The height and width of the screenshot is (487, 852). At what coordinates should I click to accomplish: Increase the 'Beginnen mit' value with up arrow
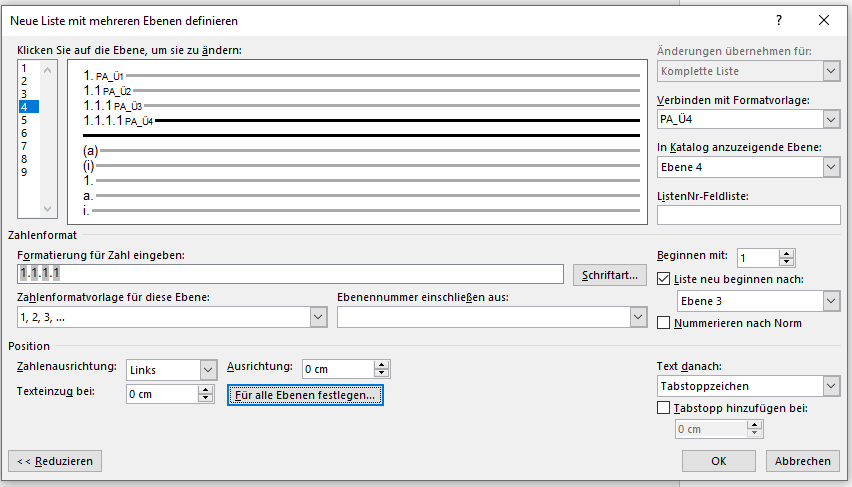786,253
